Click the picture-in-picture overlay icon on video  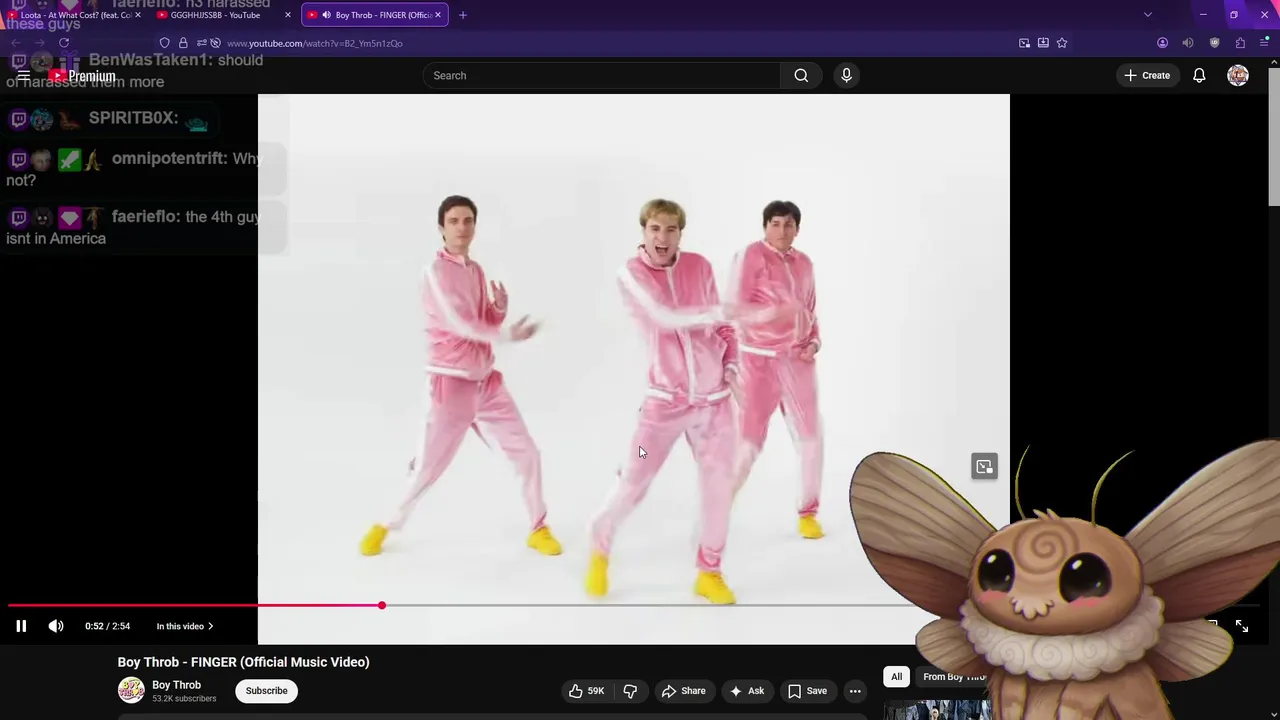984,467
